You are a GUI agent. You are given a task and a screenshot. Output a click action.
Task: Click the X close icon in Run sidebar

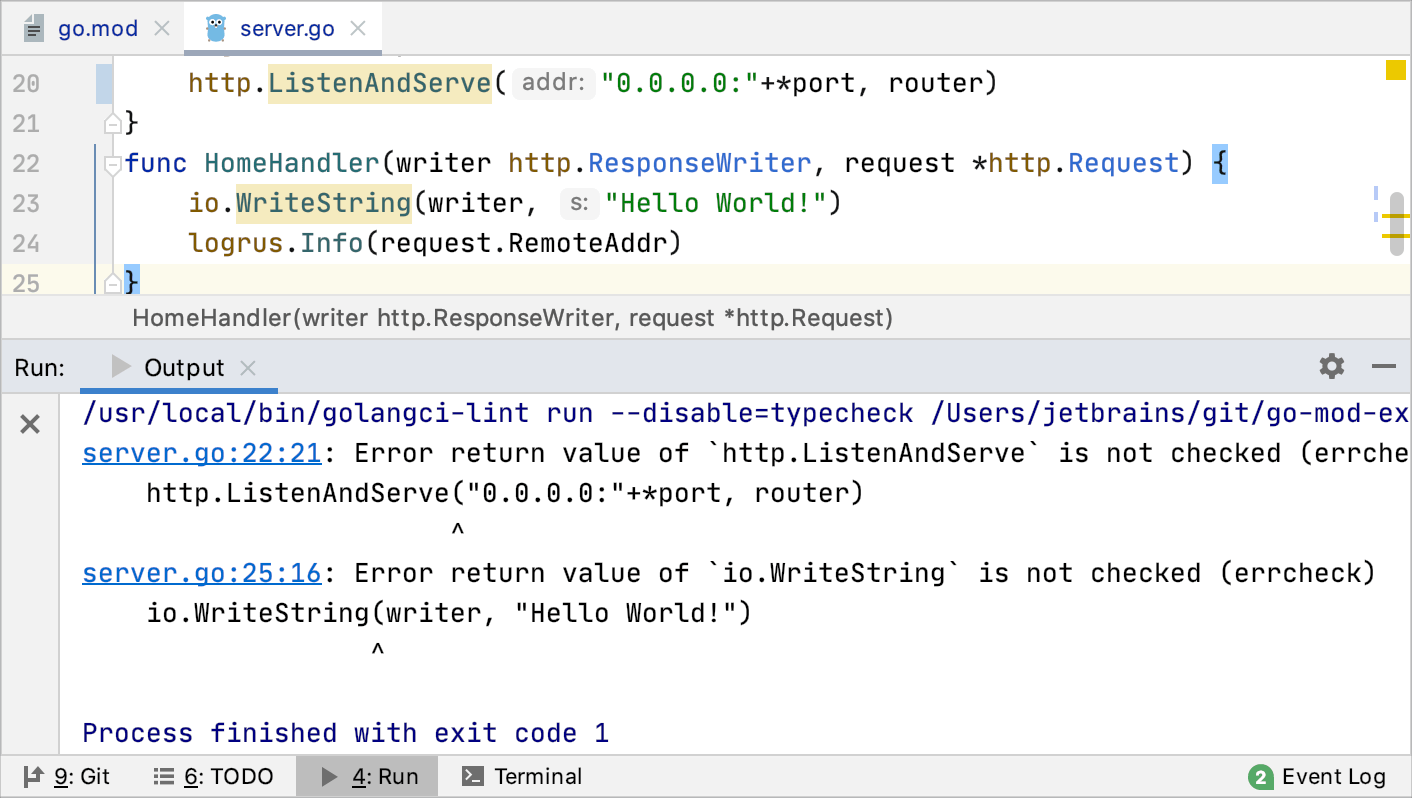pyautogui.click(x=30, y=425)
